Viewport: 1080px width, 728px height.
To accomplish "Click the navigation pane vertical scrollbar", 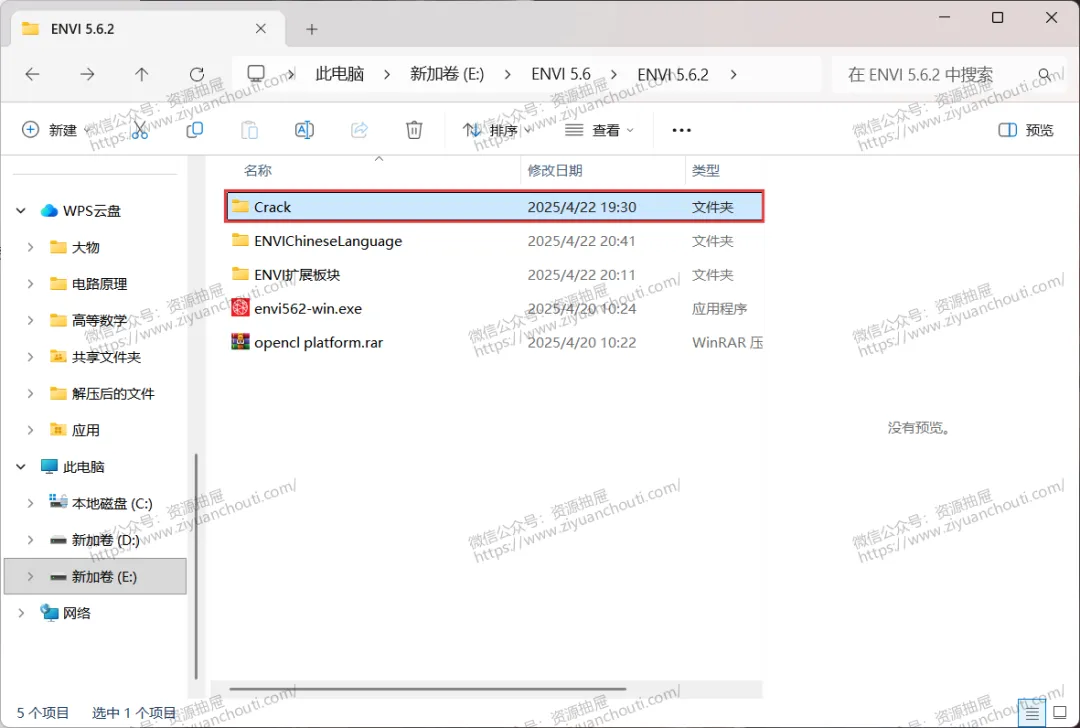I will tap(196, 565).
